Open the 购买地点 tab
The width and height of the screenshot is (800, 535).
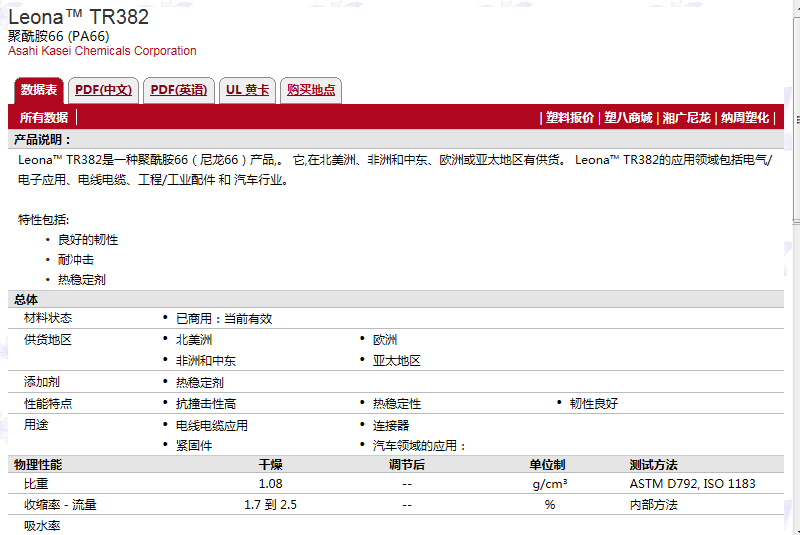click(x=311, y=90)
